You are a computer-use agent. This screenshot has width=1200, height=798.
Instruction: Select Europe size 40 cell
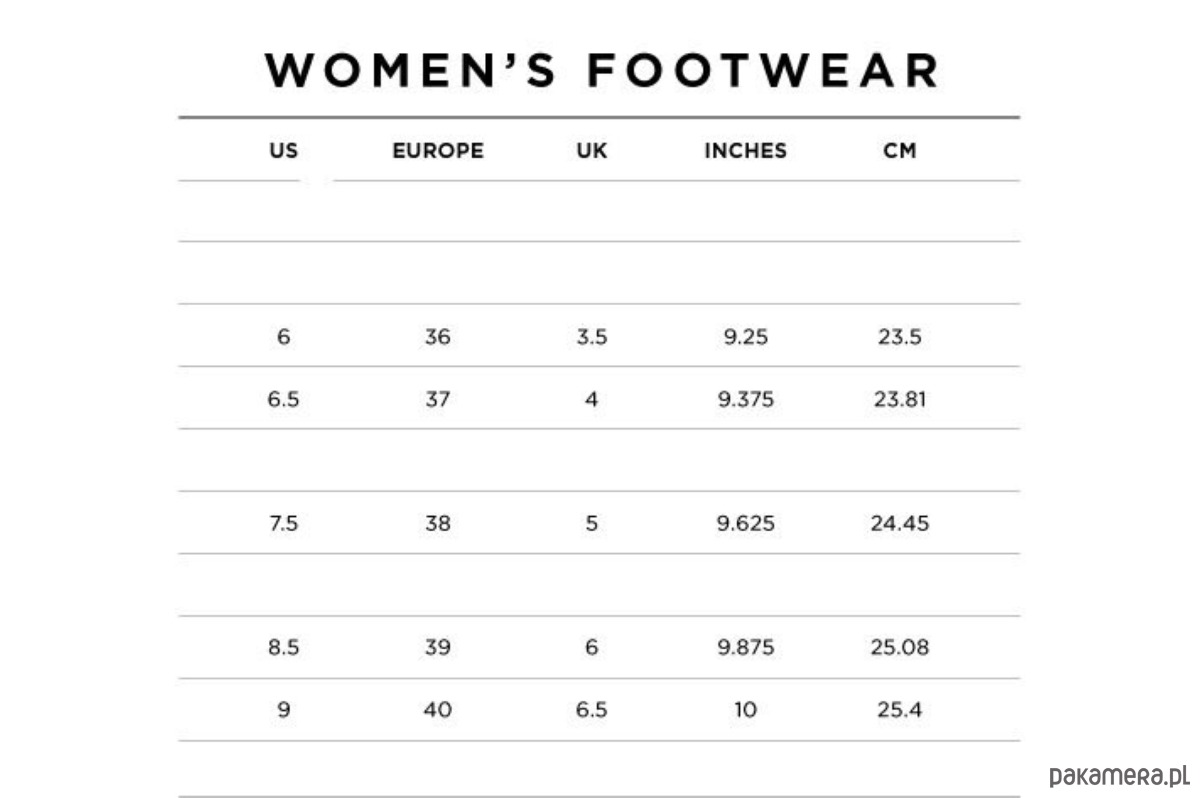point(438,710)
